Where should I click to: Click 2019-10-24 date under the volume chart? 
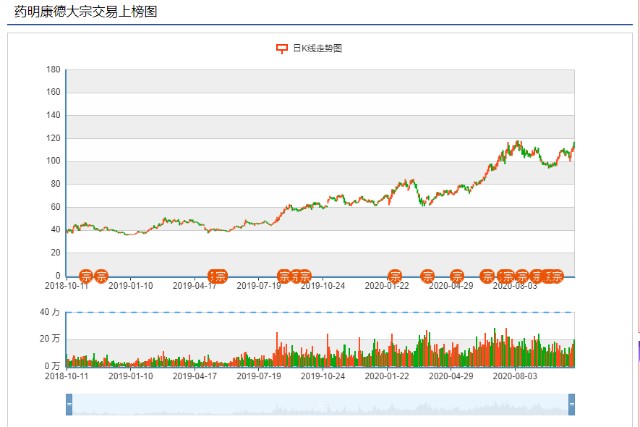click(x=323, y=376)
